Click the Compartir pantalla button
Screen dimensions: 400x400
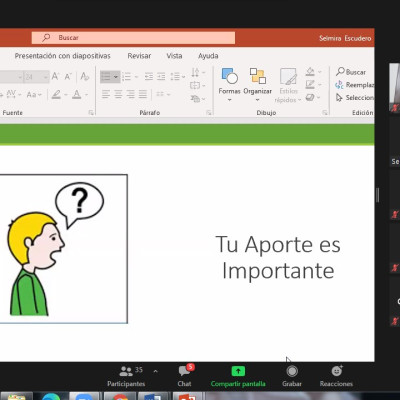coord(238,376)
